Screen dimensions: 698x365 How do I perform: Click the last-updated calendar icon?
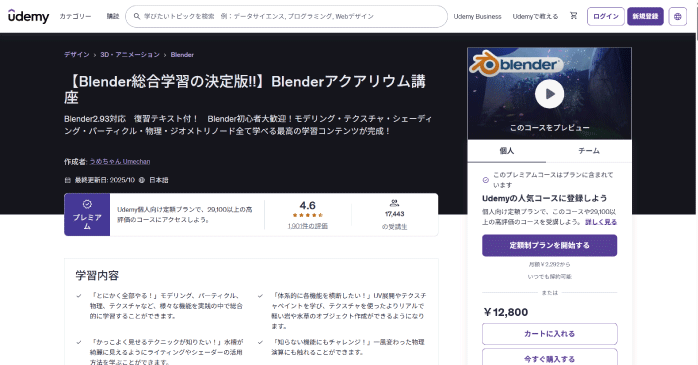[x=68, y=180]
